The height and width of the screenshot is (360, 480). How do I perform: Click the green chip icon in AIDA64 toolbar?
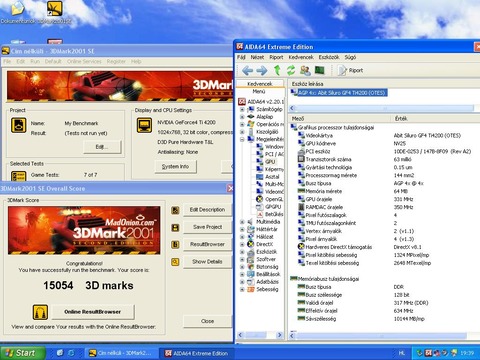(319, 70)
